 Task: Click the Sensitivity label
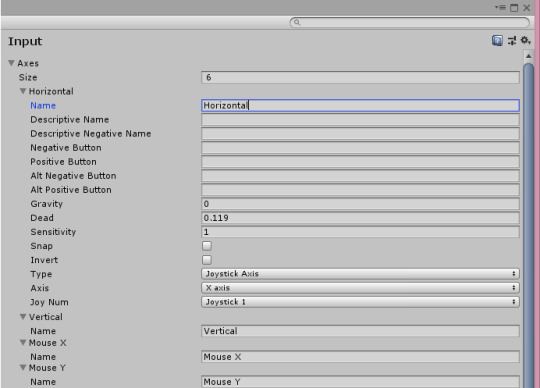point(53,232)
